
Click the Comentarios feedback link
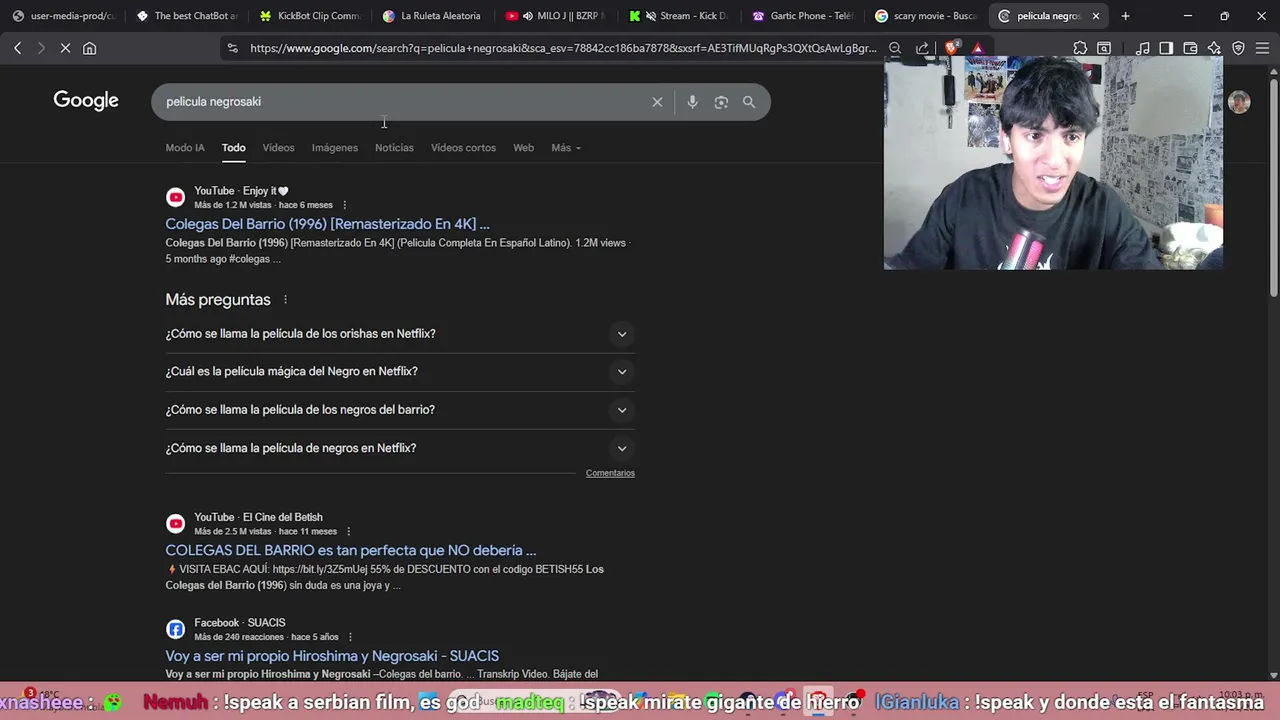[x=610, y=473]
